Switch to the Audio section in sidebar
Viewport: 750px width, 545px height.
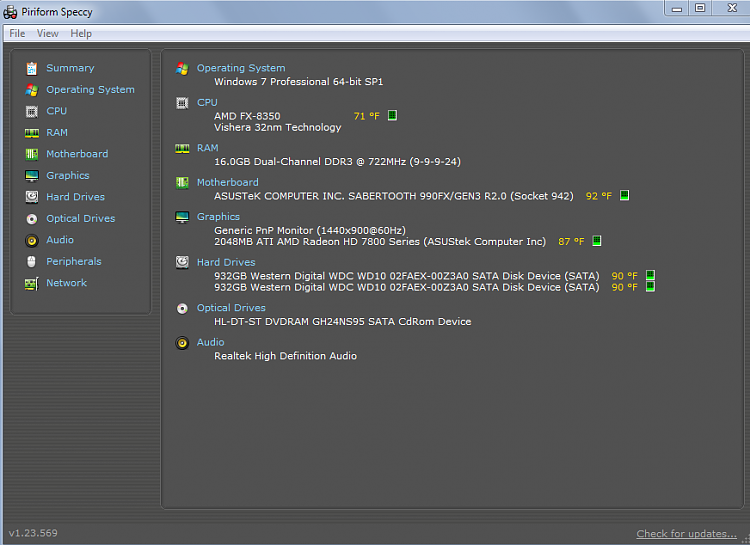point(60,240)
